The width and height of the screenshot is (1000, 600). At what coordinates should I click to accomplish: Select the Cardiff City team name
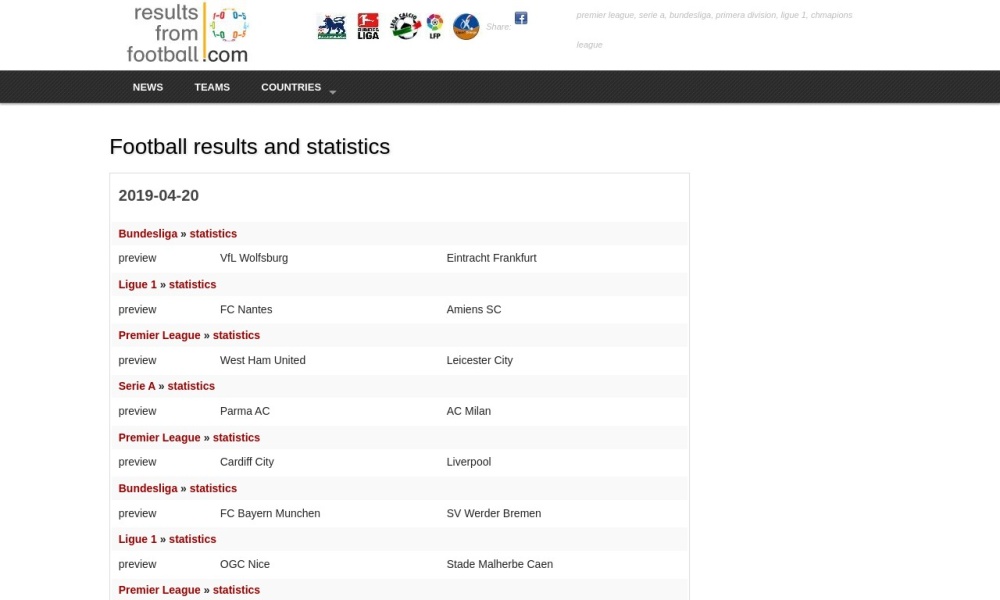pyautogui.click(x=247, y=462)
